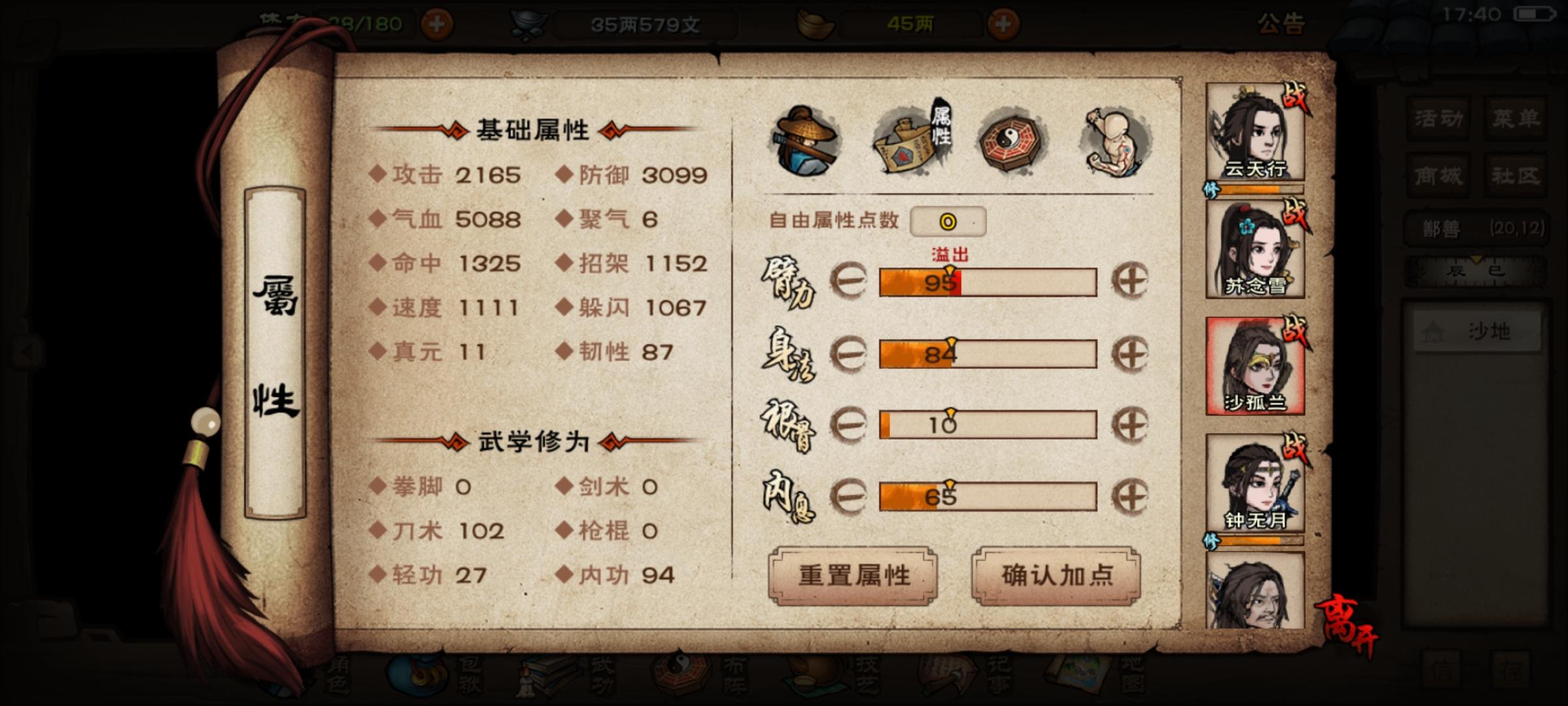Click the free attribute points field
This screenshot has height=706, width=1568.
coord(948,222)
